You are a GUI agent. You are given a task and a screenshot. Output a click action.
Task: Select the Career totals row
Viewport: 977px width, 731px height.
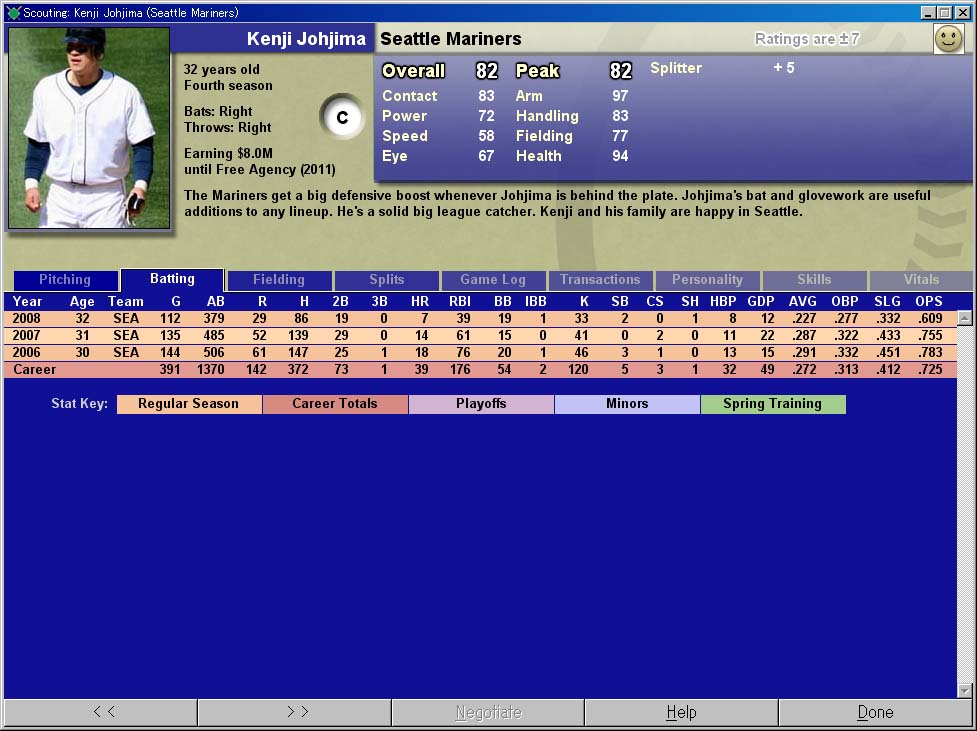pyautogui.click(x=480, y=369)
